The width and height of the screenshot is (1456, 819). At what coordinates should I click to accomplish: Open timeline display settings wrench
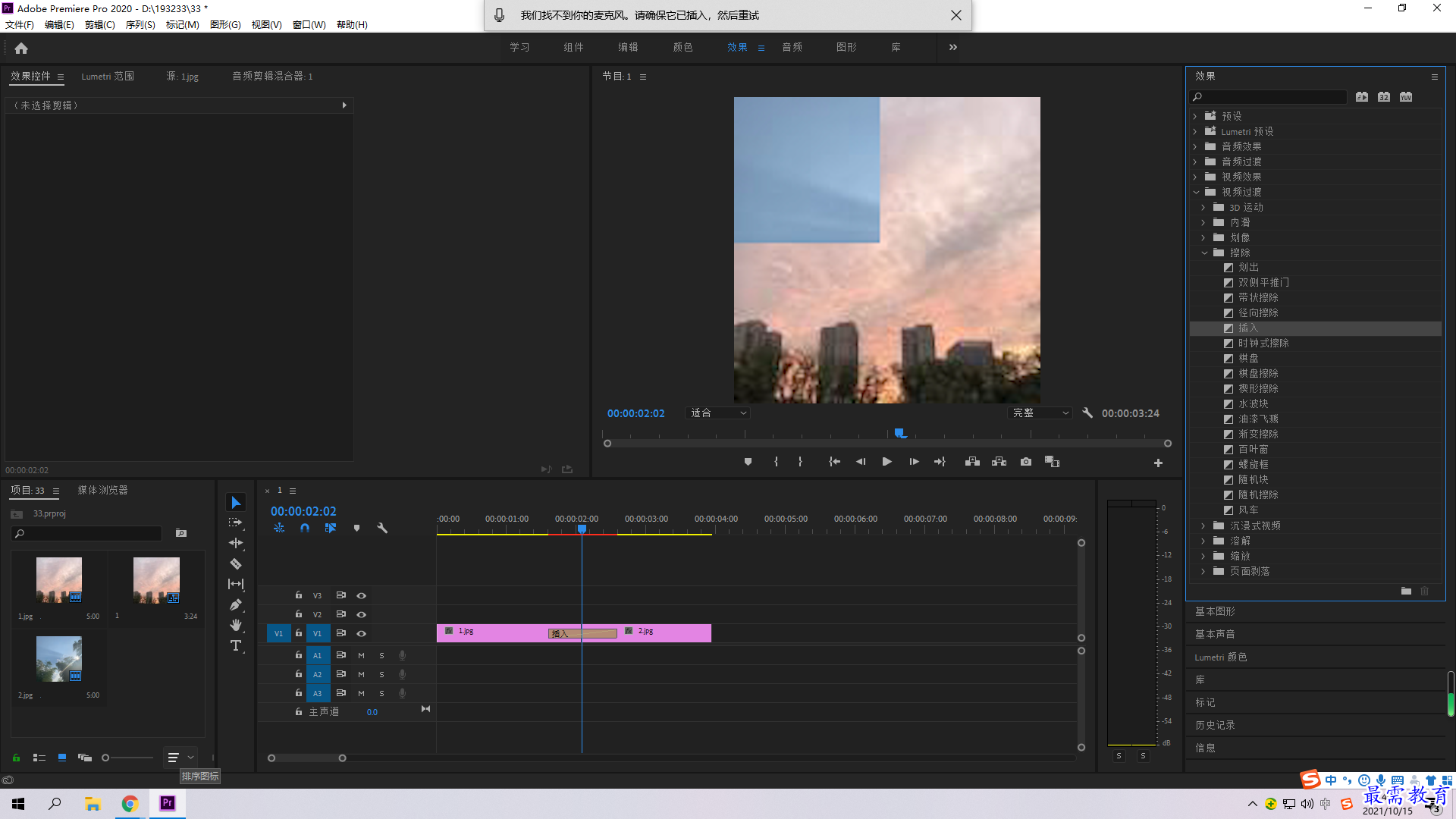tap(382, 528)
